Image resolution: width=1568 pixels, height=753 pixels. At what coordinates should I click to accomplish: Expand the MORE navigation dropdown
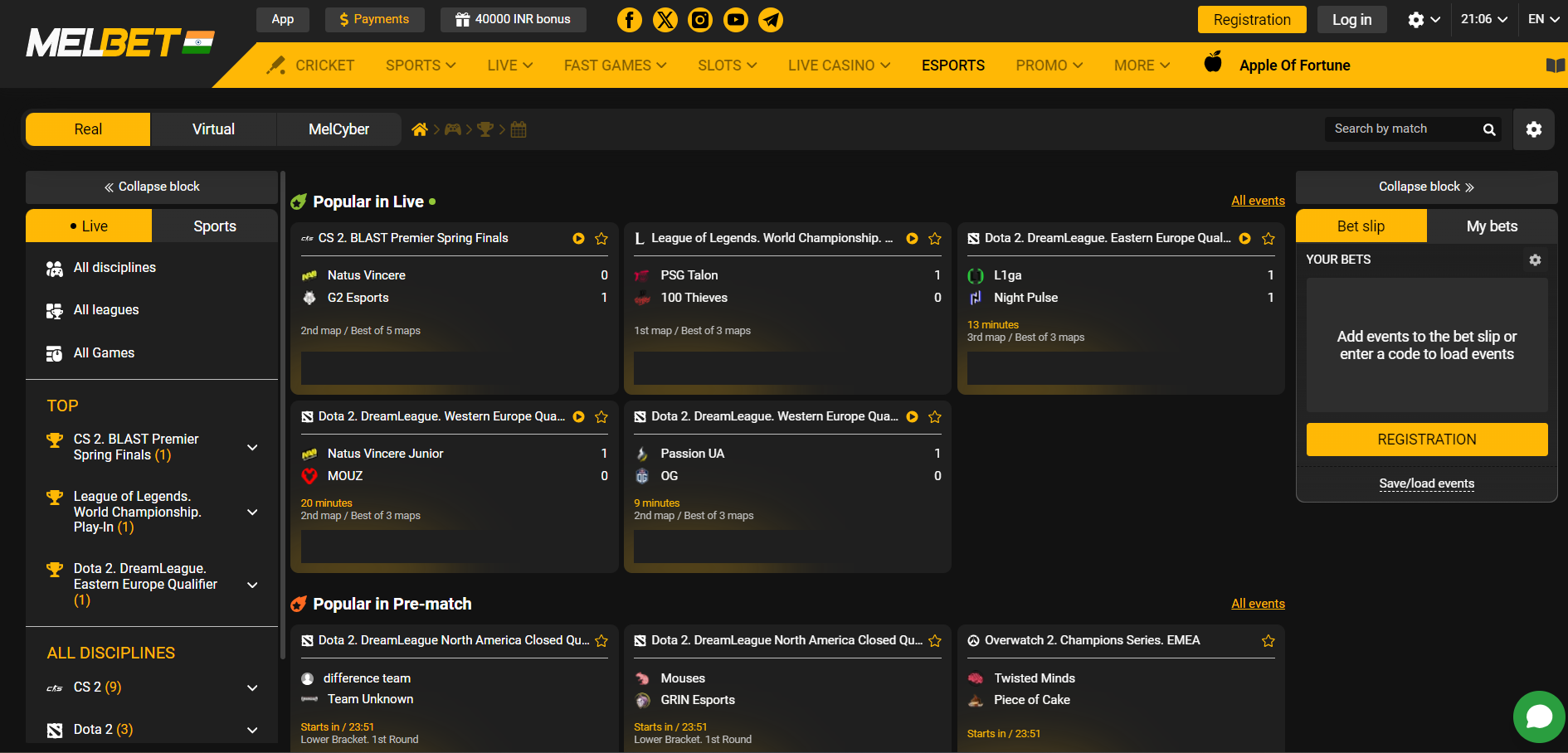(1141, 65)
